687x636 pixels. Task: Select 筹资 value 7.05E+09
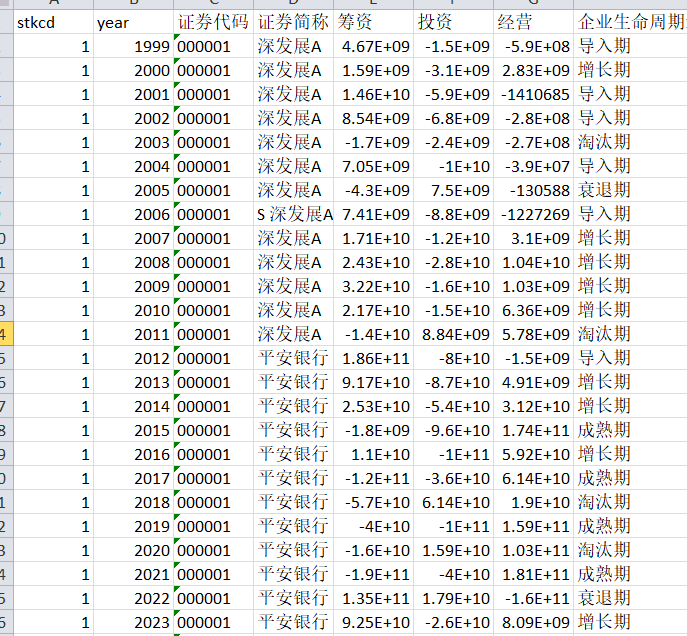pos(373,166)
